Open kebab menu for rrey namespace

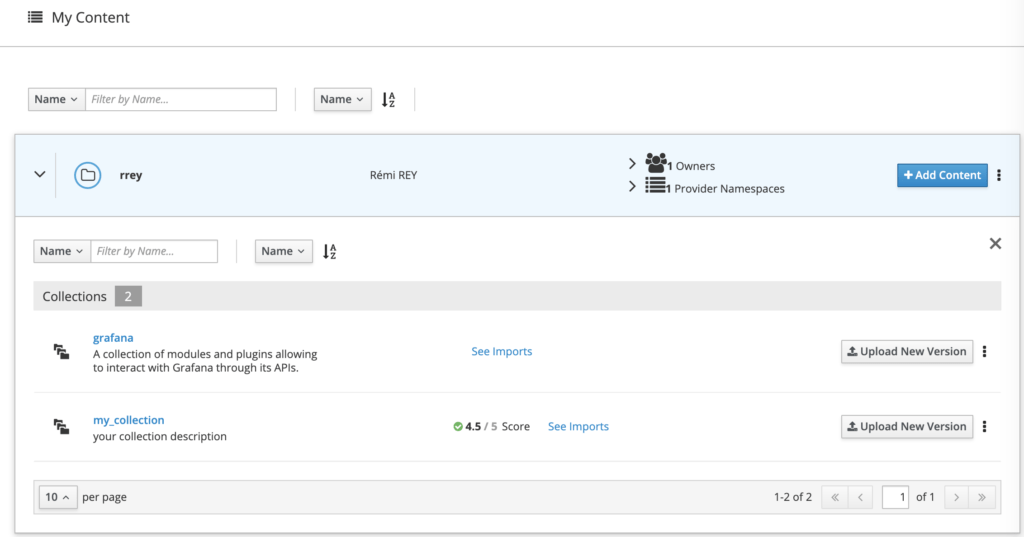pyautogui.click(x=1001, y=175)
